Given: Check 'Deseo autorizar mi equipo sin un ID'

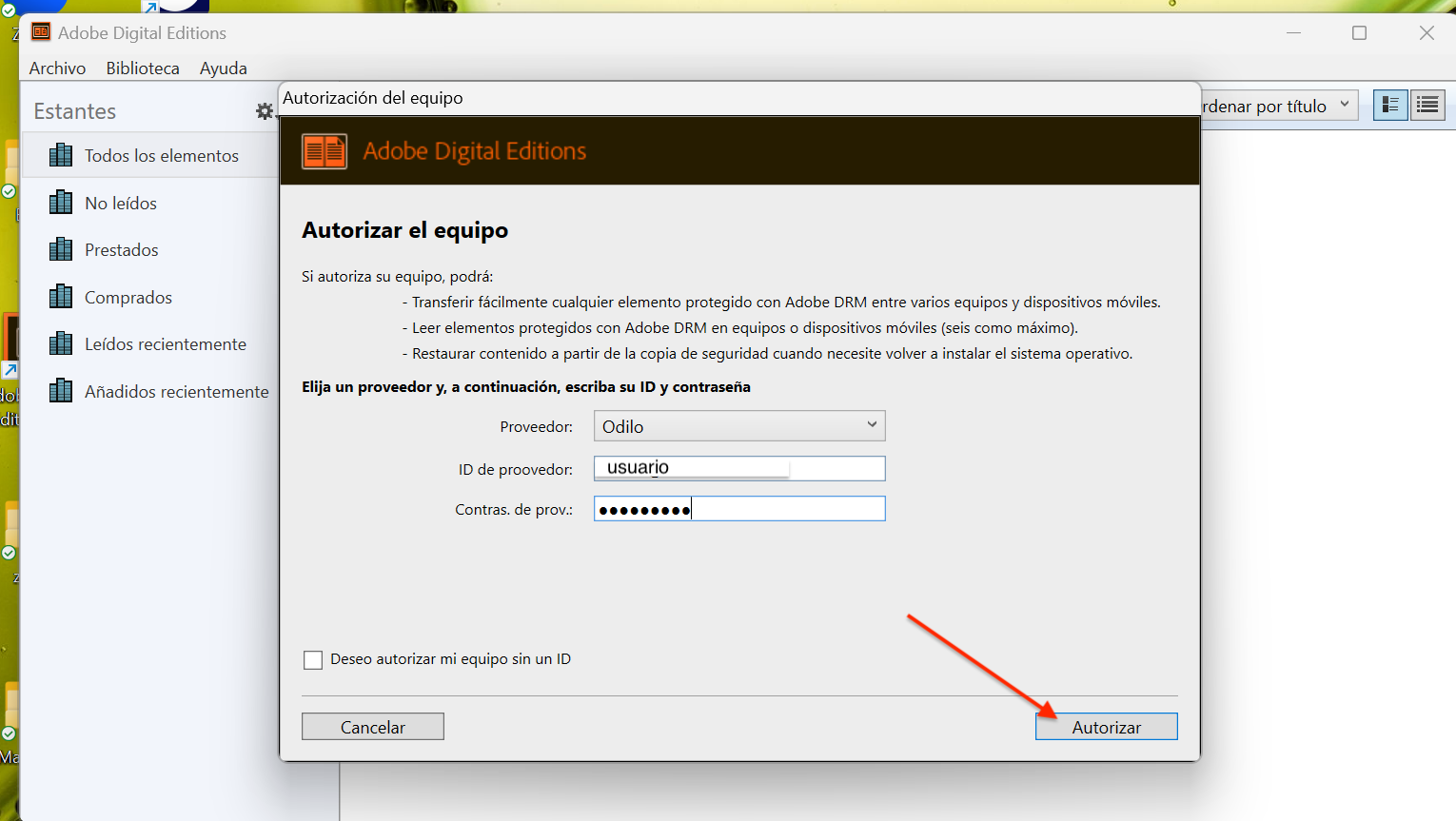Looking at the screenshot, I should tap(313, 659).
